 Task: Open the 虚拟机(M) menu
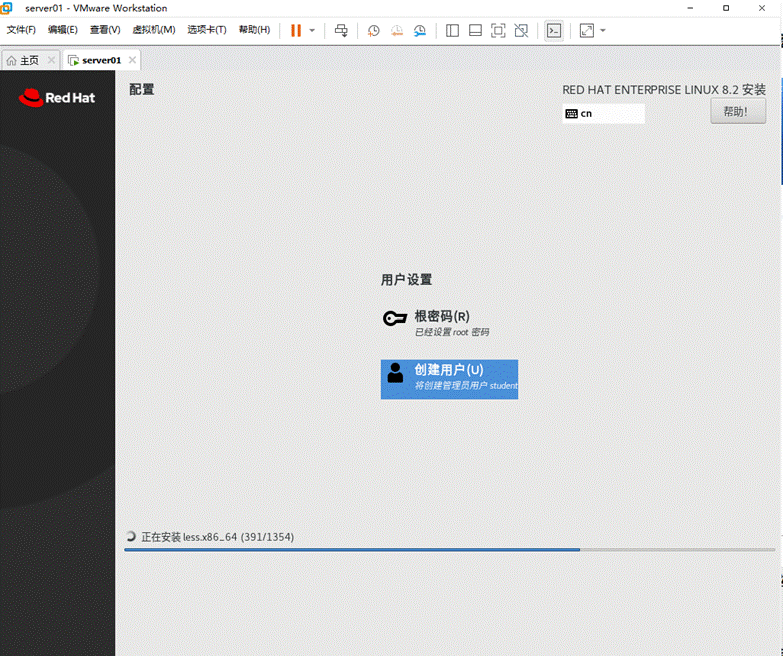click(154, 30)
